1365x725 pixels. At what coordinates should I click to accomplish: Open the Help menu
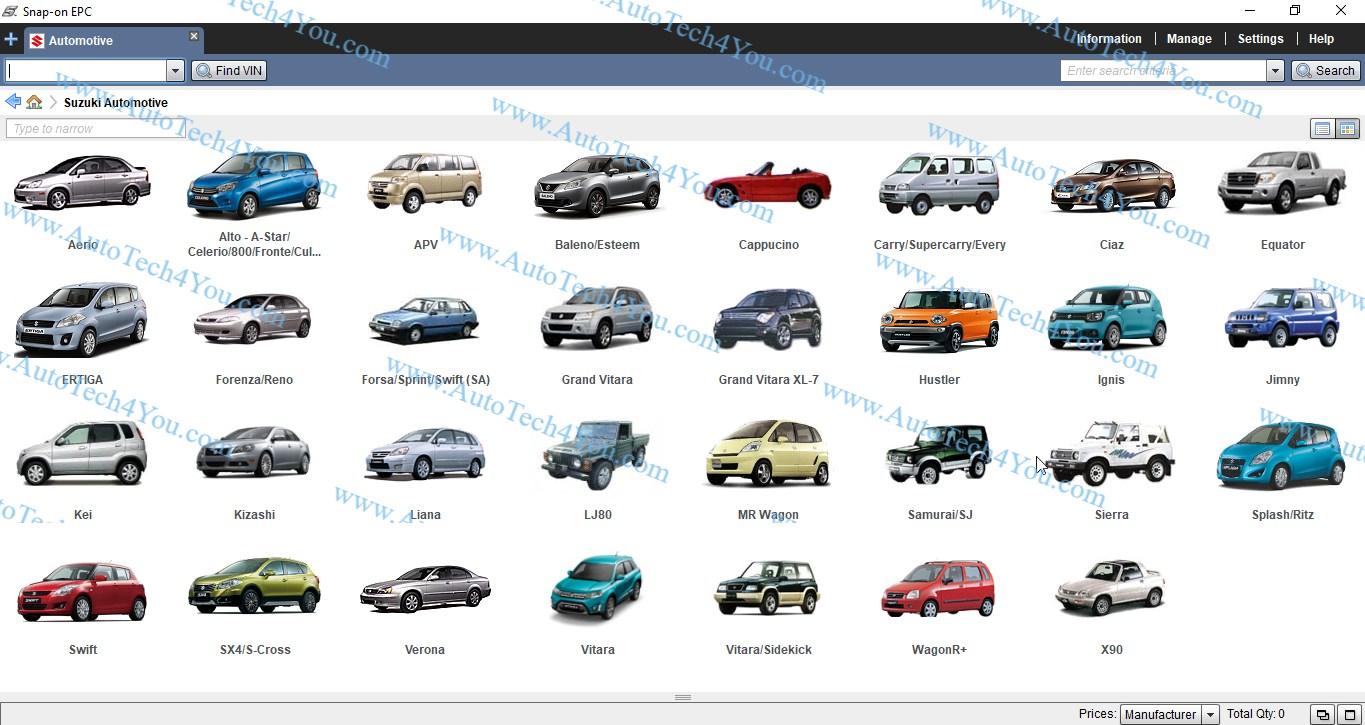pyautogui.click(x=1321, y=38)
